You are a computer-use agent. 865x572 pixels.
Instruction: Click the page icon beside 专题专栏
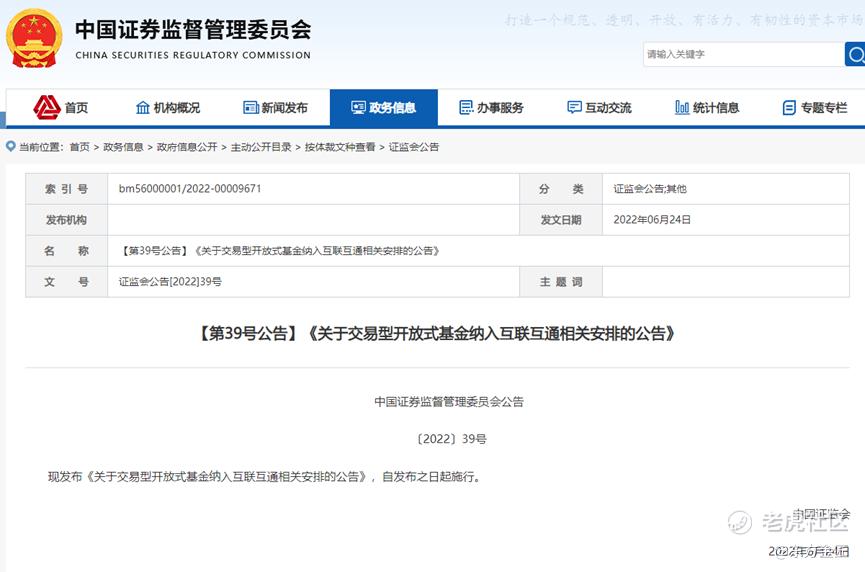(x=789, y=108)
